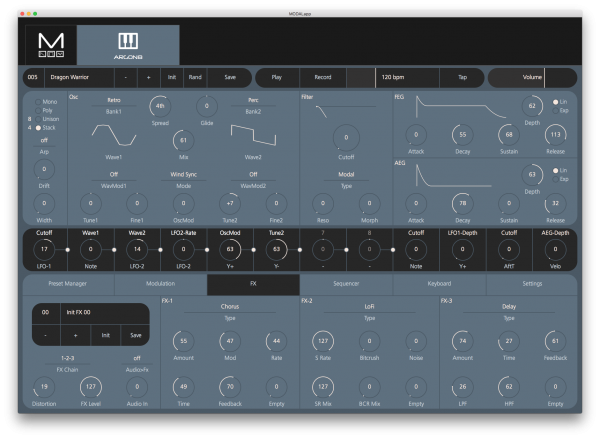Click the Modal M logo icon

[51, 45]
